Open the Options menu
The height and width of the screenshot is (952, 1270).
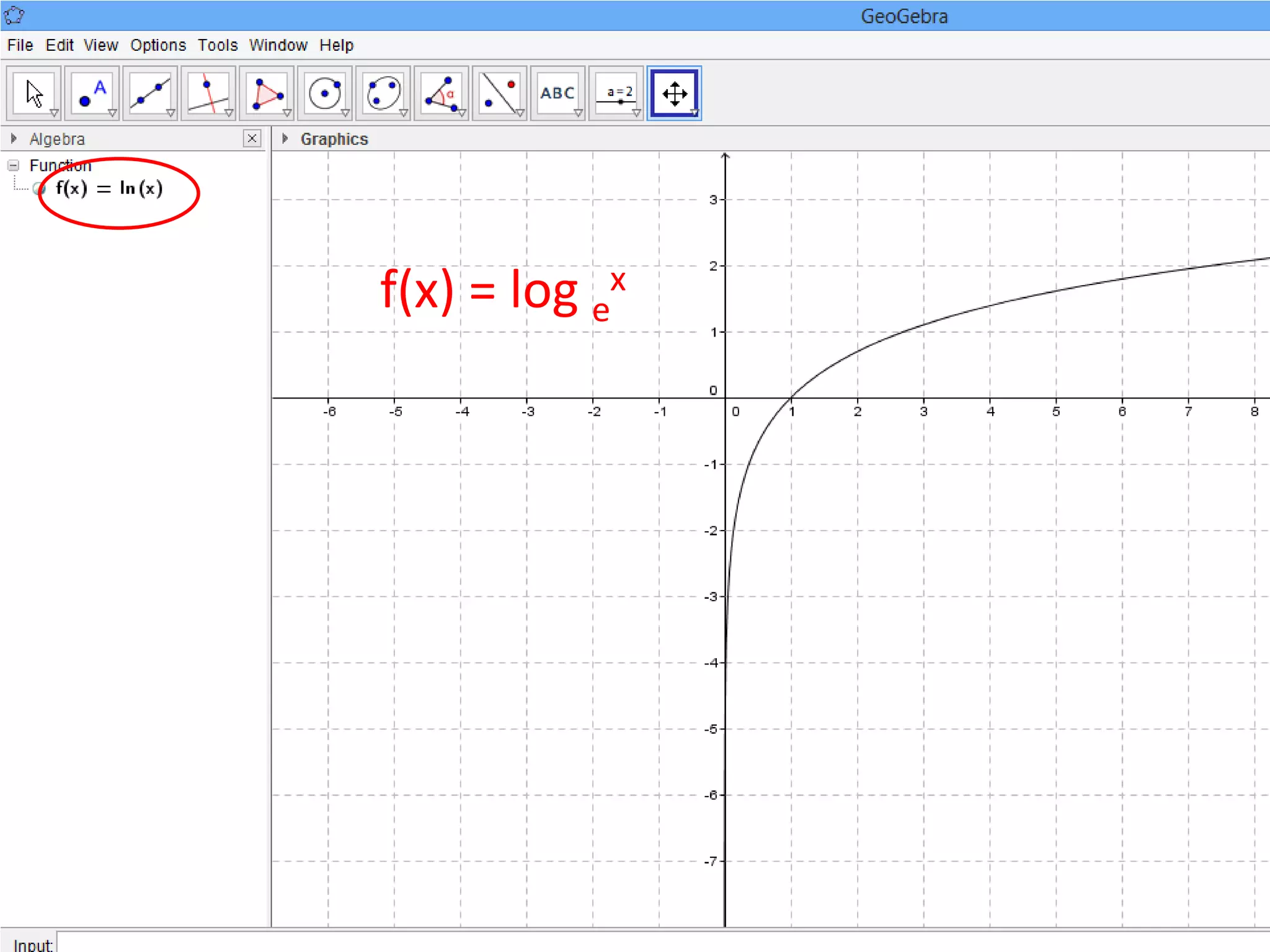click(158, 45)
